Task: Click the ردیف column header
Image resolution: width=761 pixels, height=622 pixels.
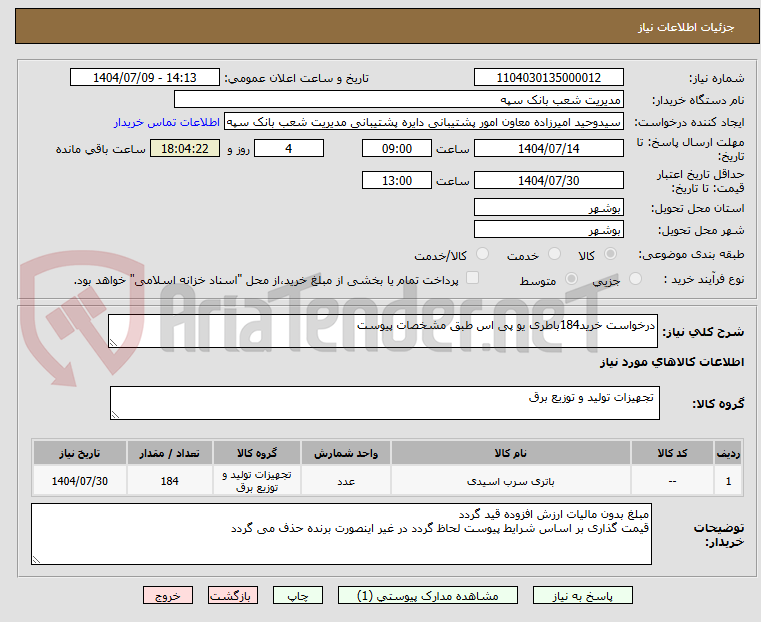Action: point(728,453)
